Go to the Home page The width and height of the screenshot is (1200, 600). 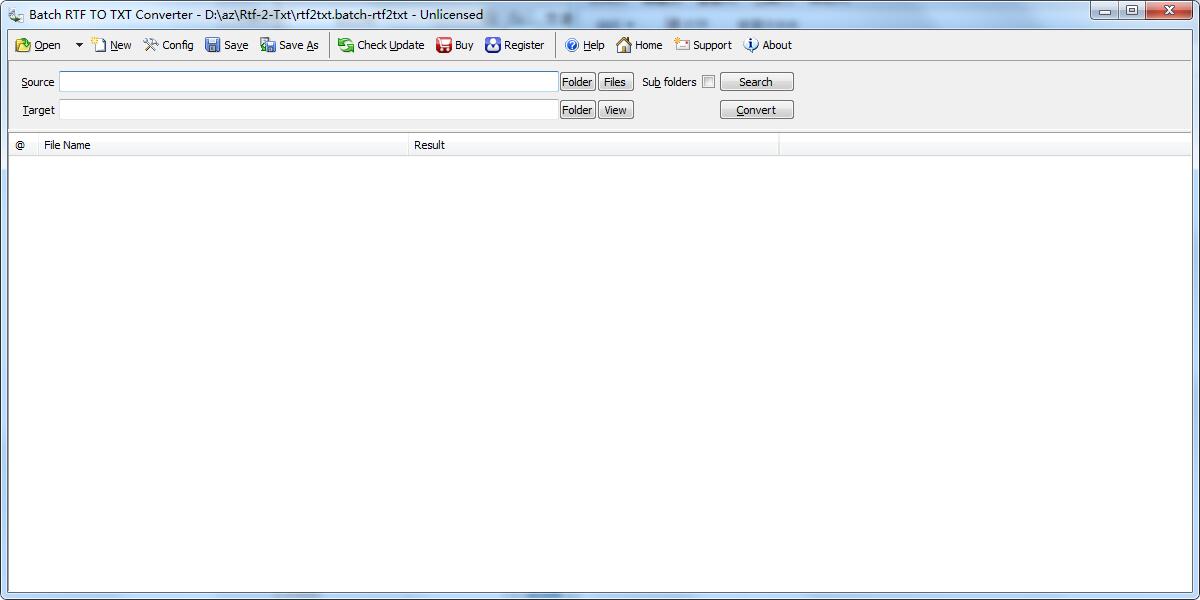point(639,45)
